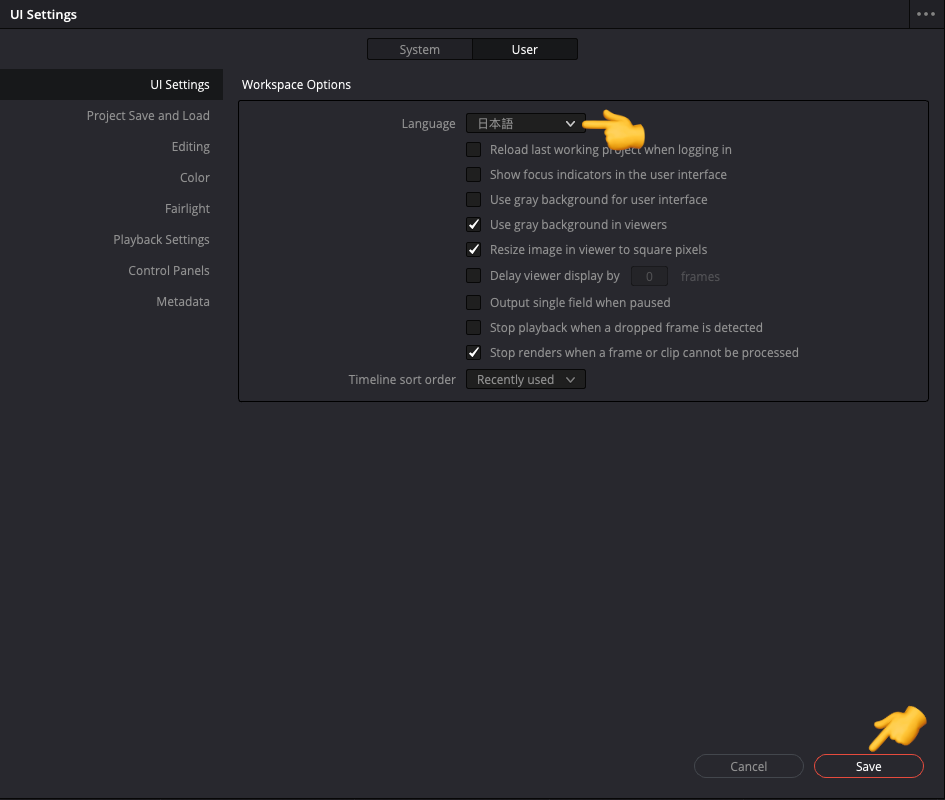Screen dimensions: 945x800
Task: Expand Timeline sort order dropdown
Action: (525, 380)
